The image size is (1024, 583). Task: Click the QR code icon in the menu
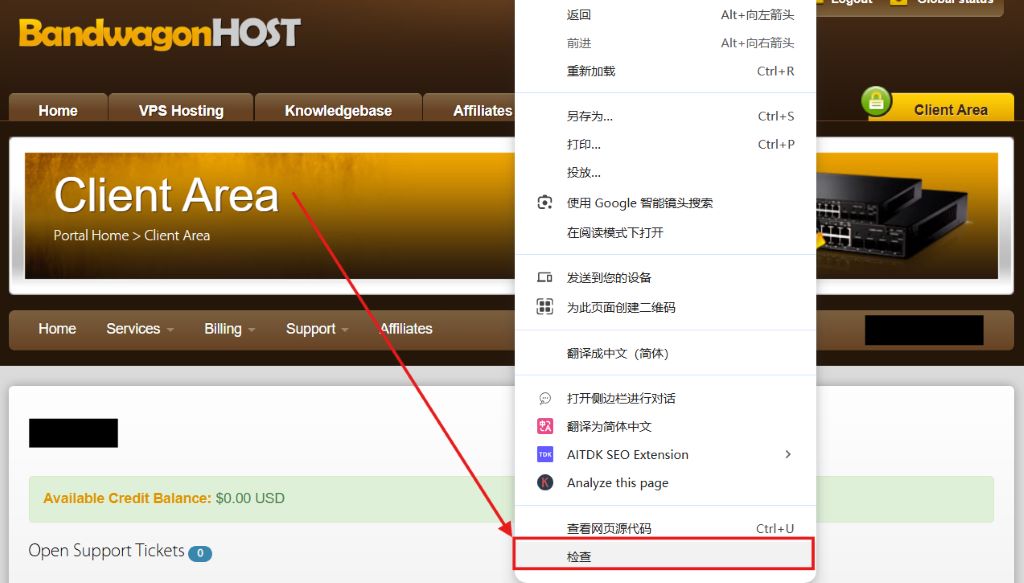[x=545, y=307]
